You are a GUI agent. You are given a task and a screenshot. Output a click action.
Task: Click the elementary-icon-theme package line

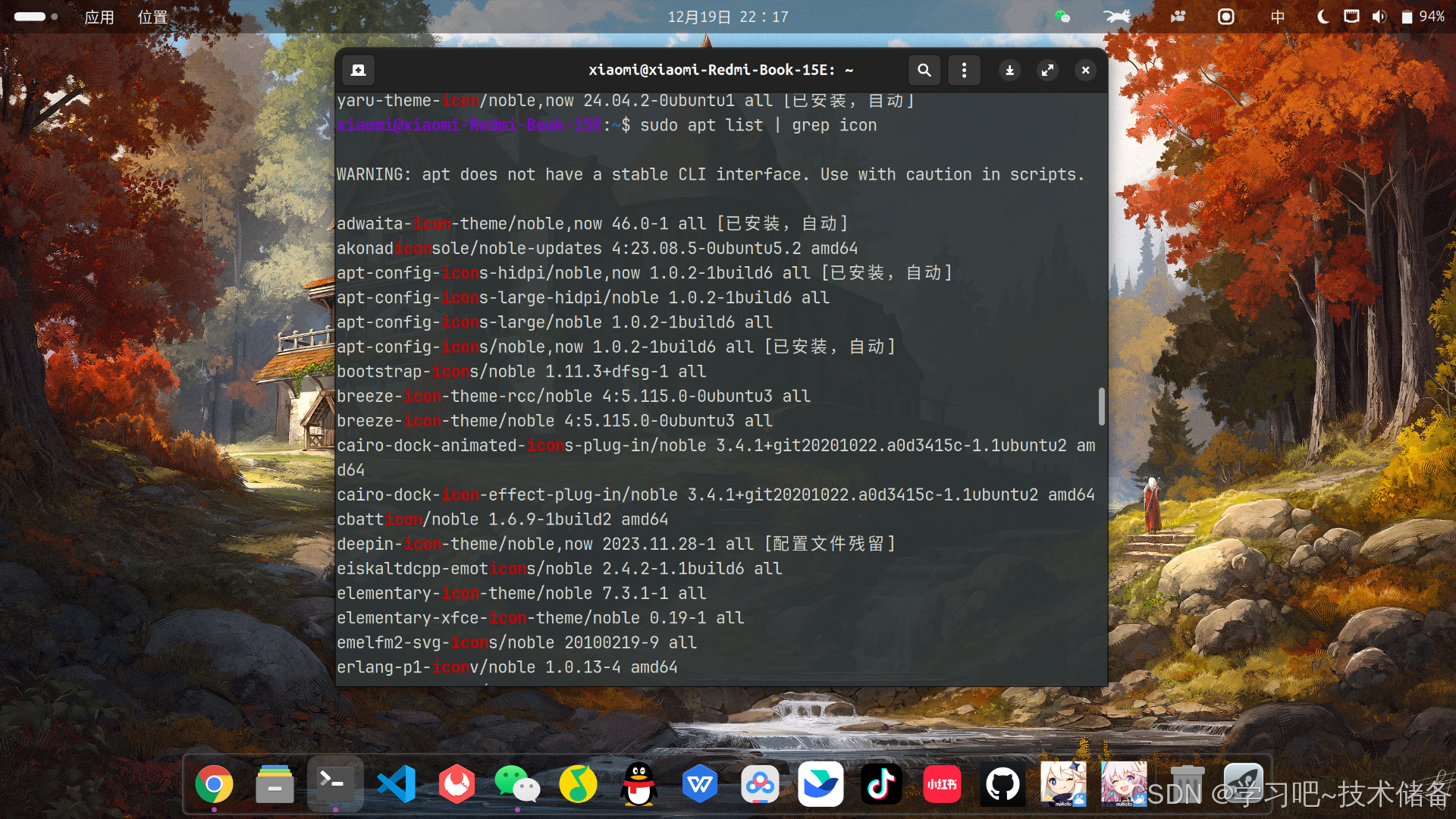click(521, 593)
